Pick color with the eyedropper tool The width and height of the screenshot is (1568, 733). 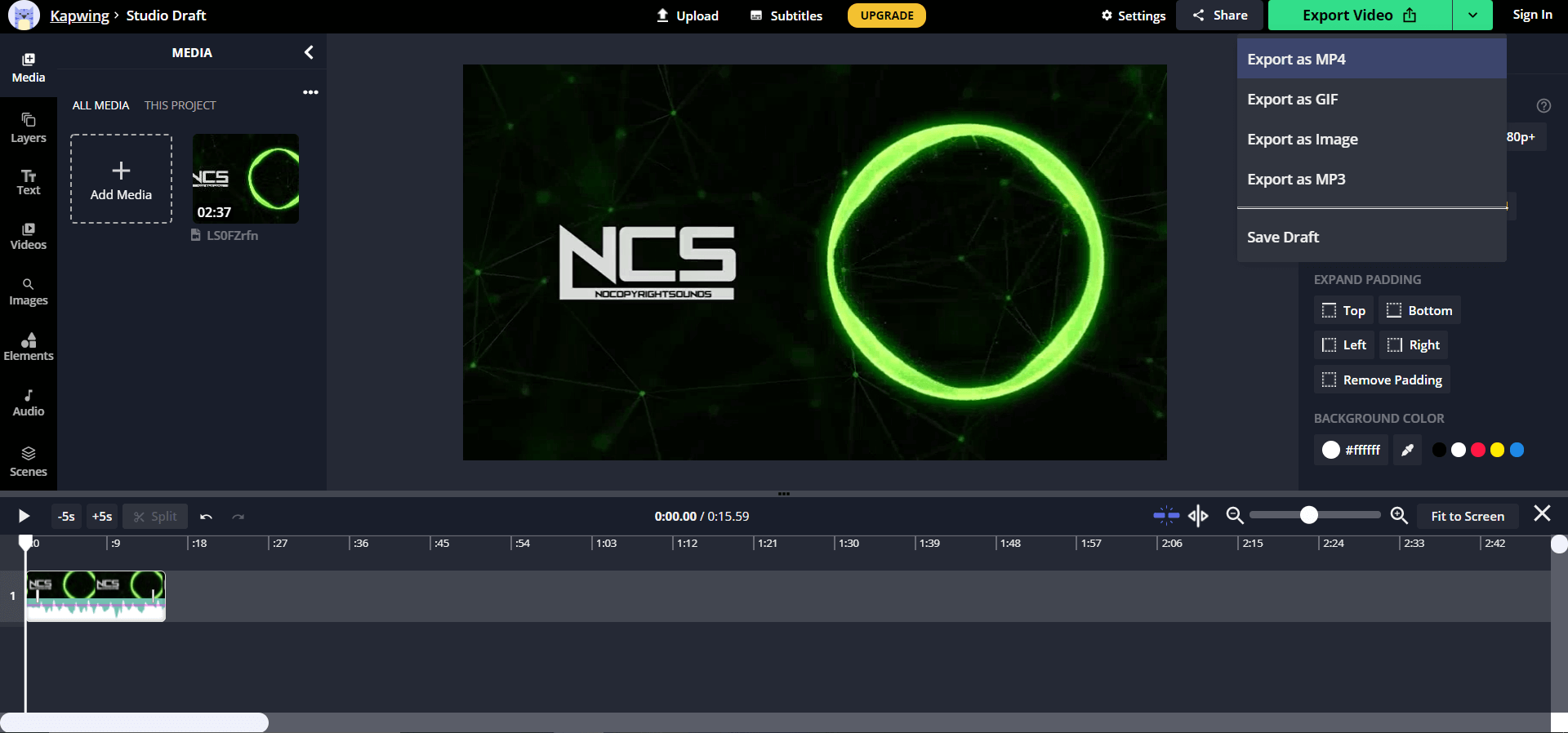pos(1407,450)
